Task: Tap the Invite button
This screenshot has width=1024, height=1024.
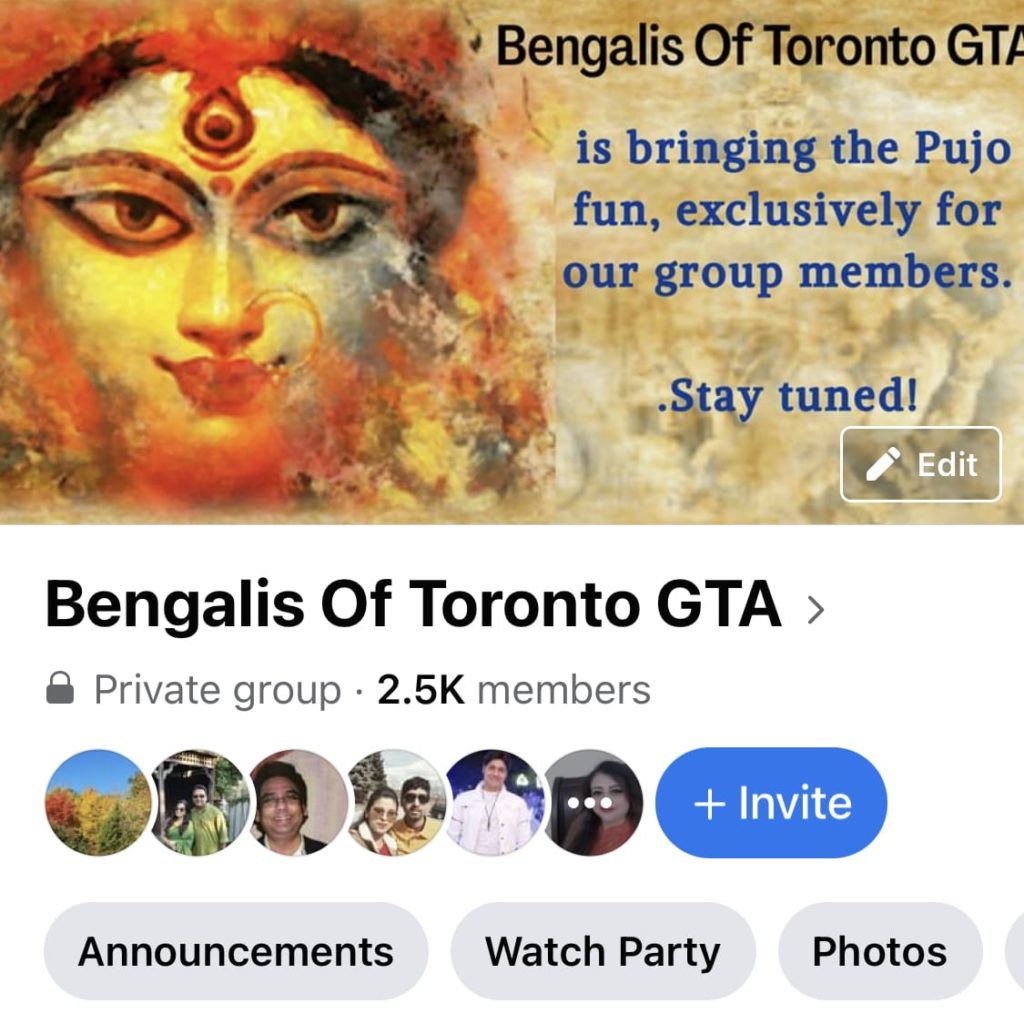Action: (771, 802)
